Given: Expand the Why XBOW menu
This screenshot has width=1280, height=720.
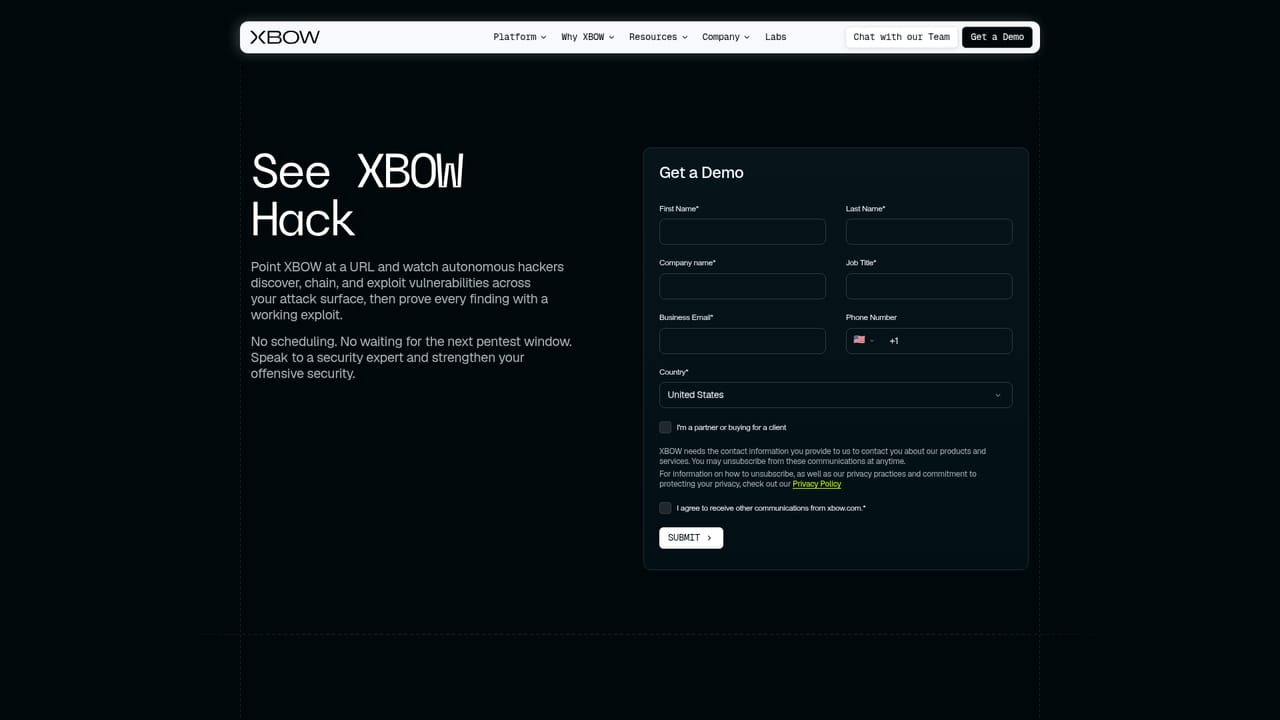Looking at the screenshot, I should pos(588,37).
